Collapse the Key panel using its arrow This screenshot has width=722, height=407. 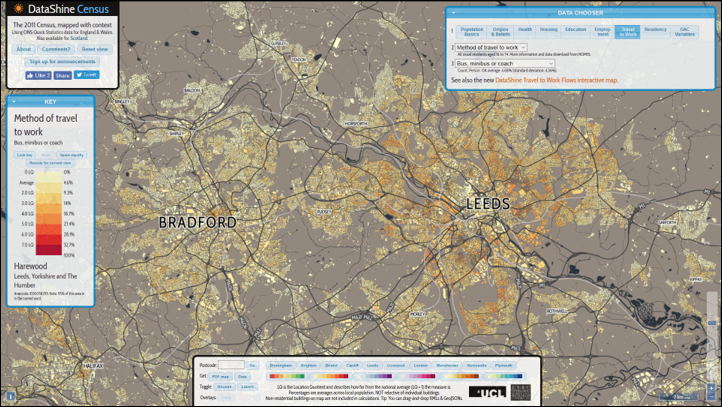point(13,101)
